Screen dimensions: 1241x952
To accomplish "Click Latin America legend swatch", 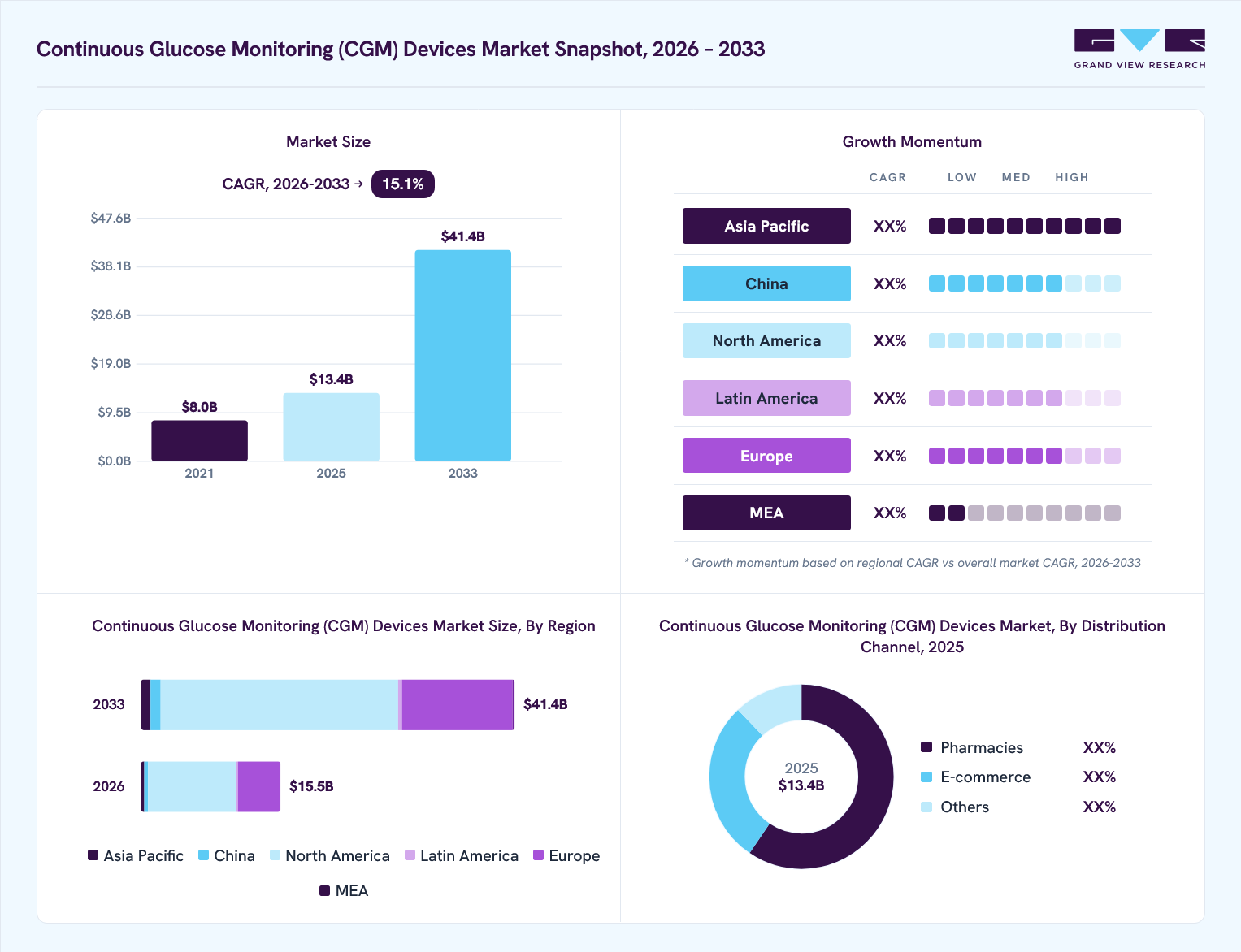I will [410, 855].
